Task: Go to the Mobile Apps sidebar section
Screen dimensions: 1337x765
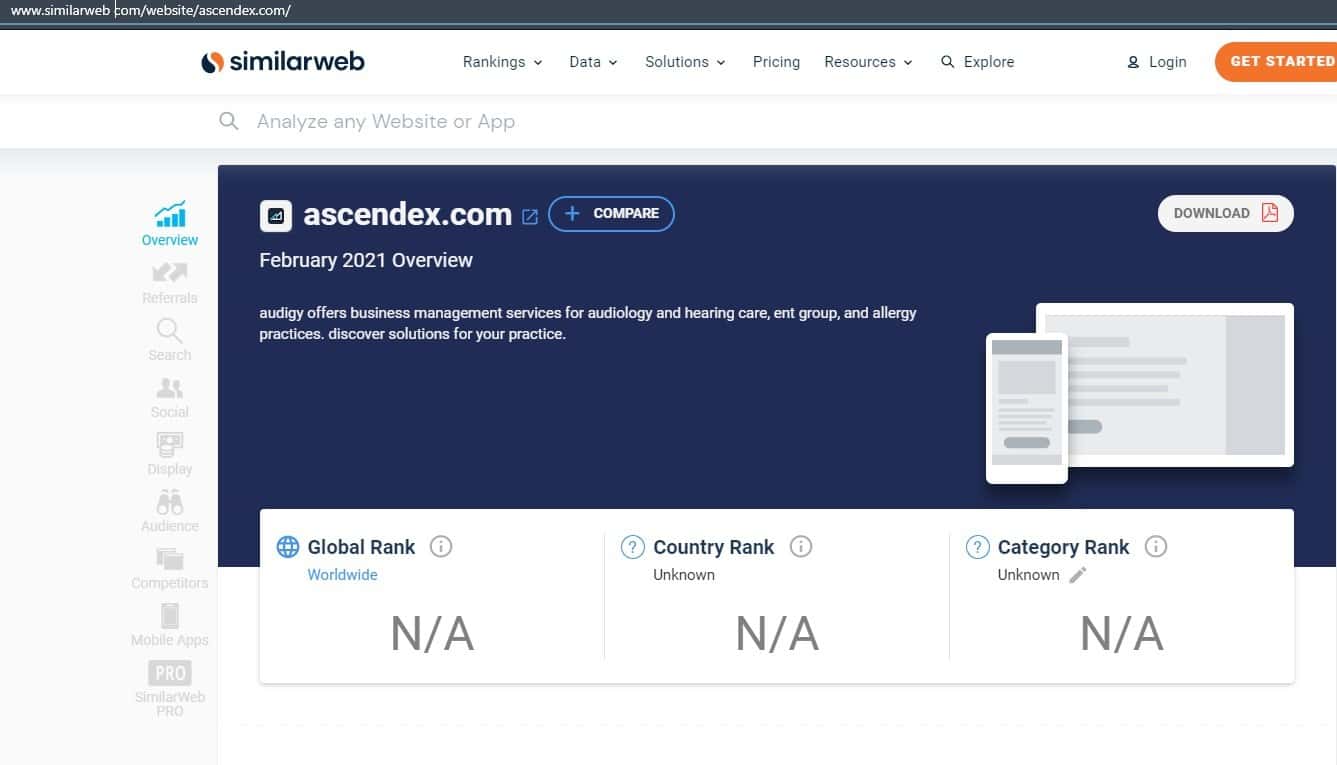Action: [x=170, y=624]
